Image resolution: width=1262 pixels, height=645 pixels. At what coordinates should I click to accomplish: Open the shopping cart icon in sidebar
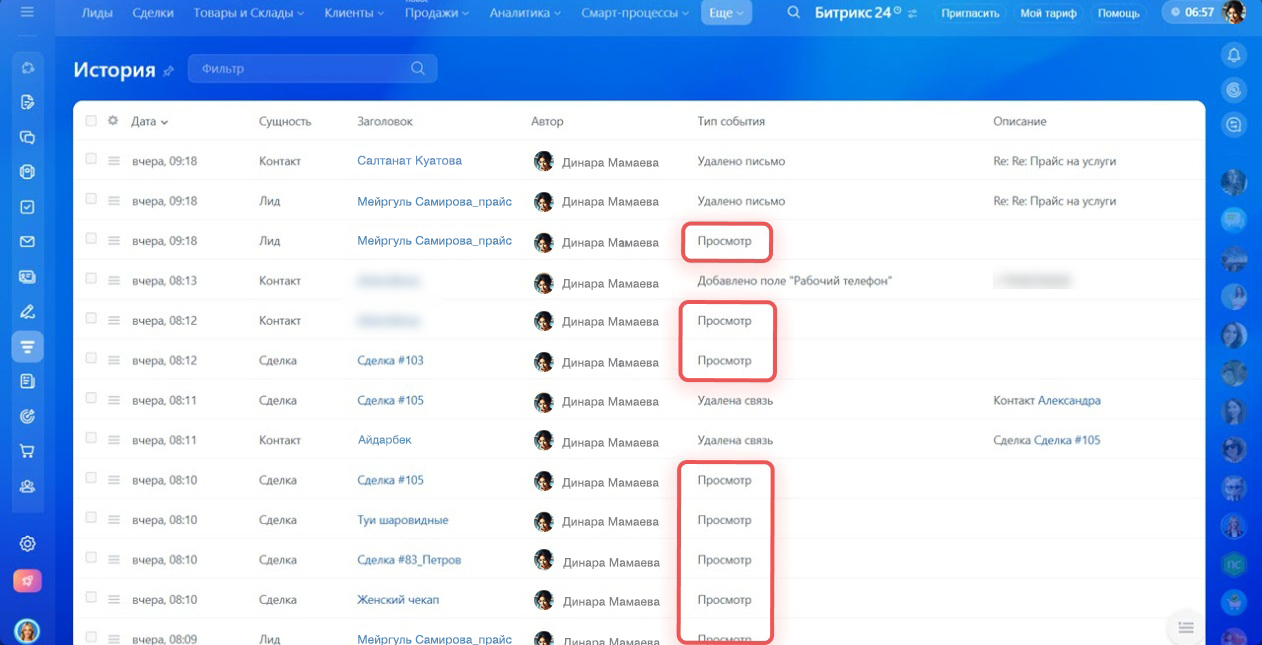(x=27, y=451)
